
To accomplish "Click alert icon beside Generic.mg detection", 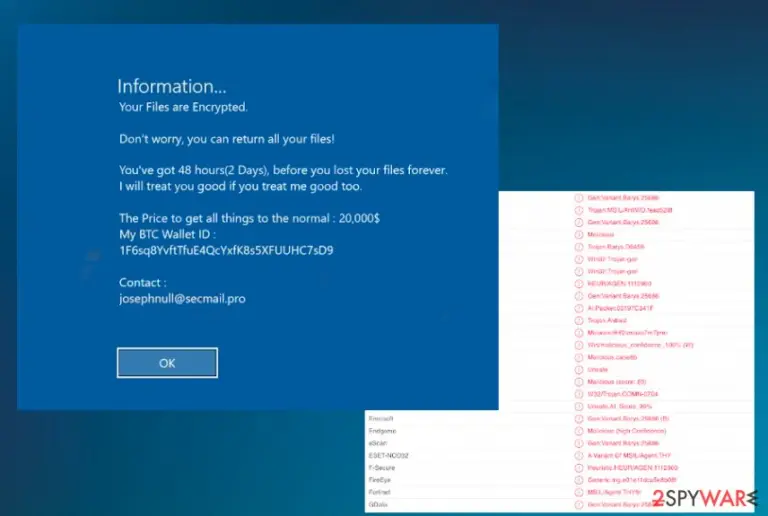I will (578, 480).
